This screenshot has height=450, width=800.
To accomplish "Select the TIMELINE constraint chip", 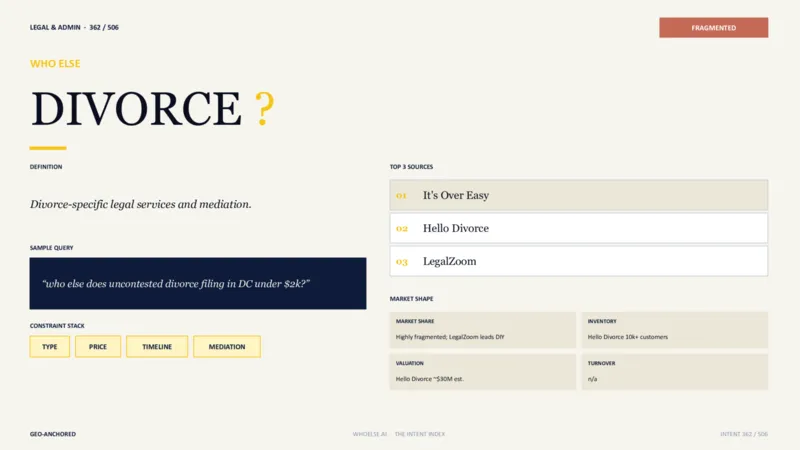I will point(157,346).
